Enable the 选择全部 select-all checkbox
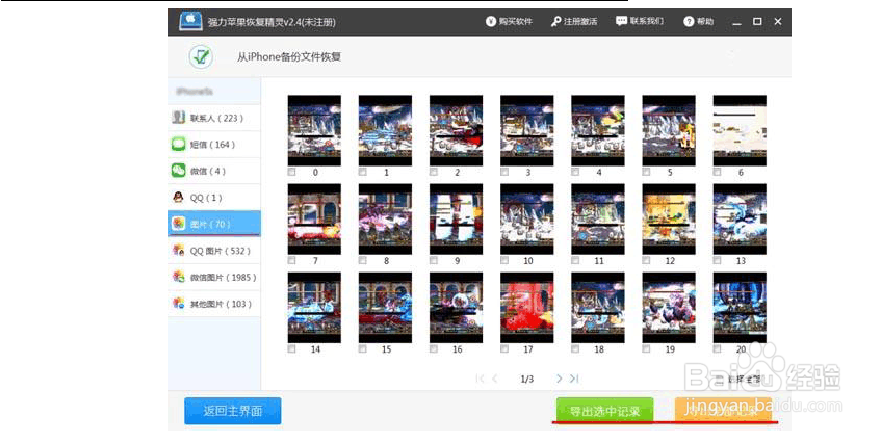892x436 pixels. pos(719,379)
